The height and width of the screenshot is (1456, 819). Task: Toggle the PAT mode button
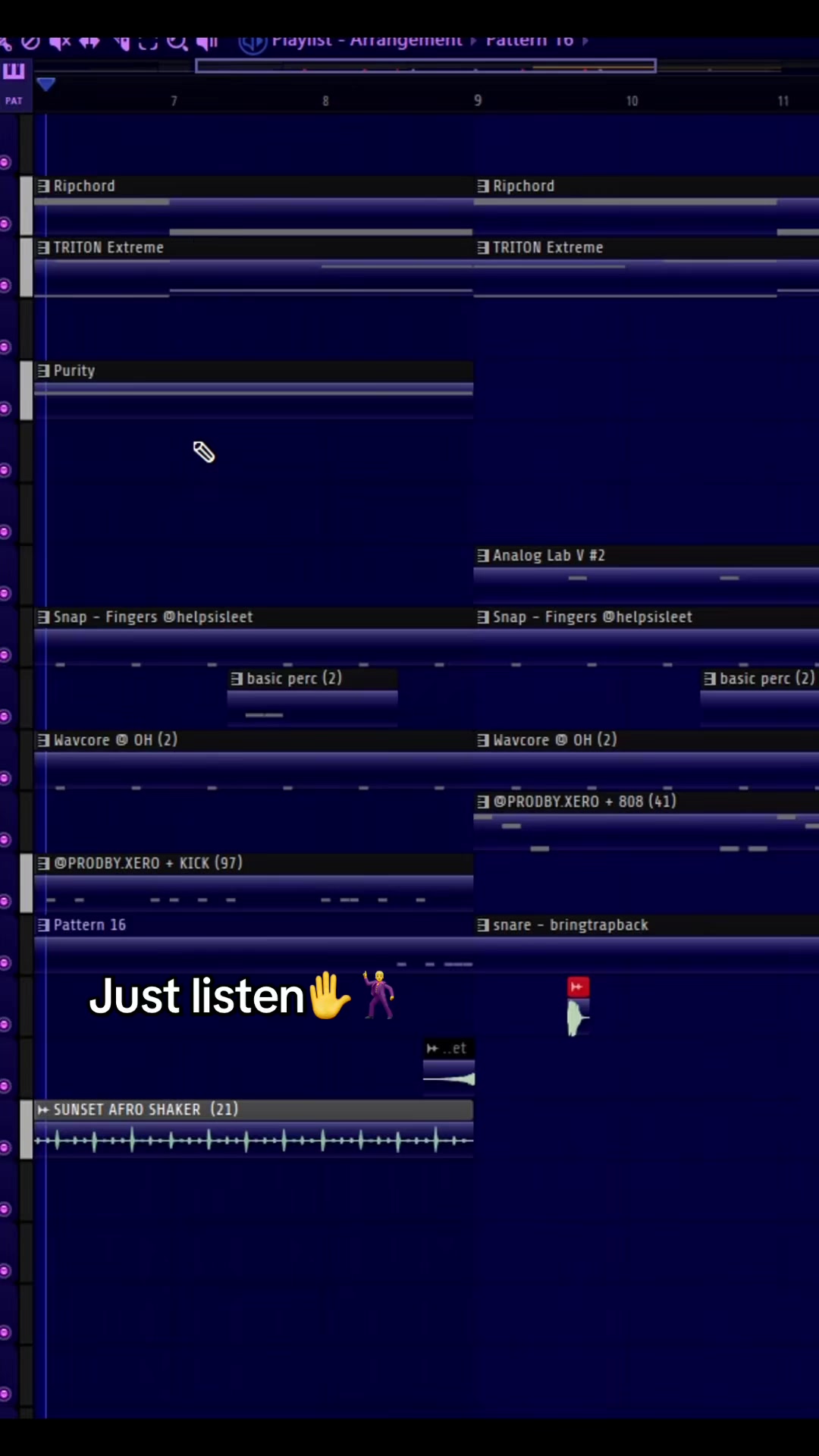(14, 101)
